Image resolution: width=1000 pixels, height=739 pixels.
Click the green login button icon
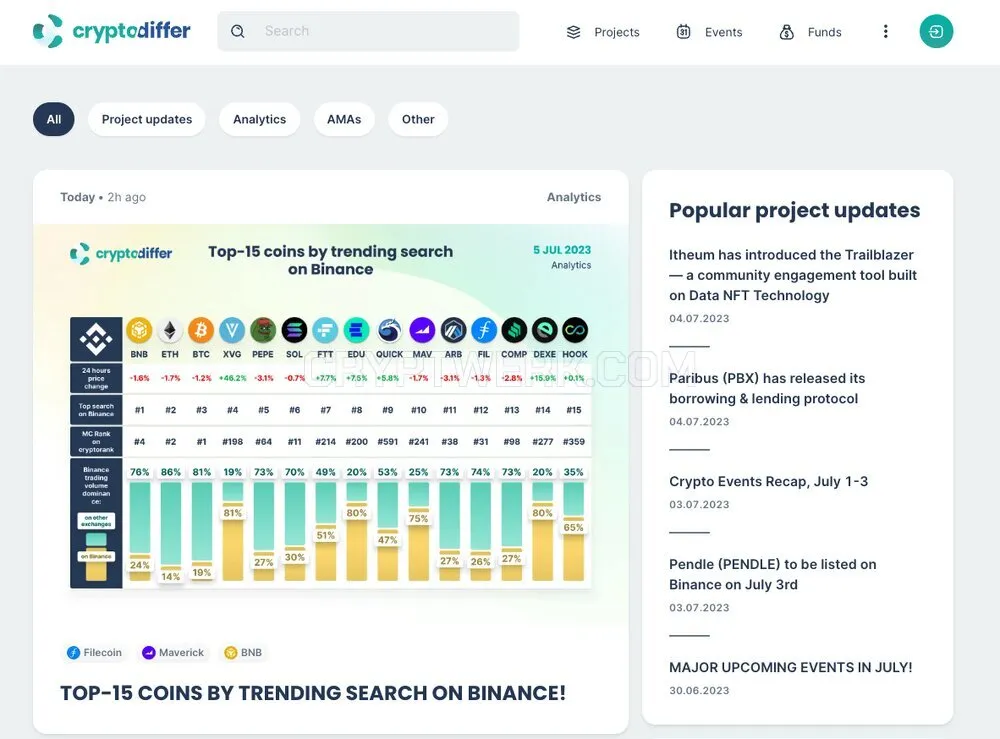click(936, 31)
